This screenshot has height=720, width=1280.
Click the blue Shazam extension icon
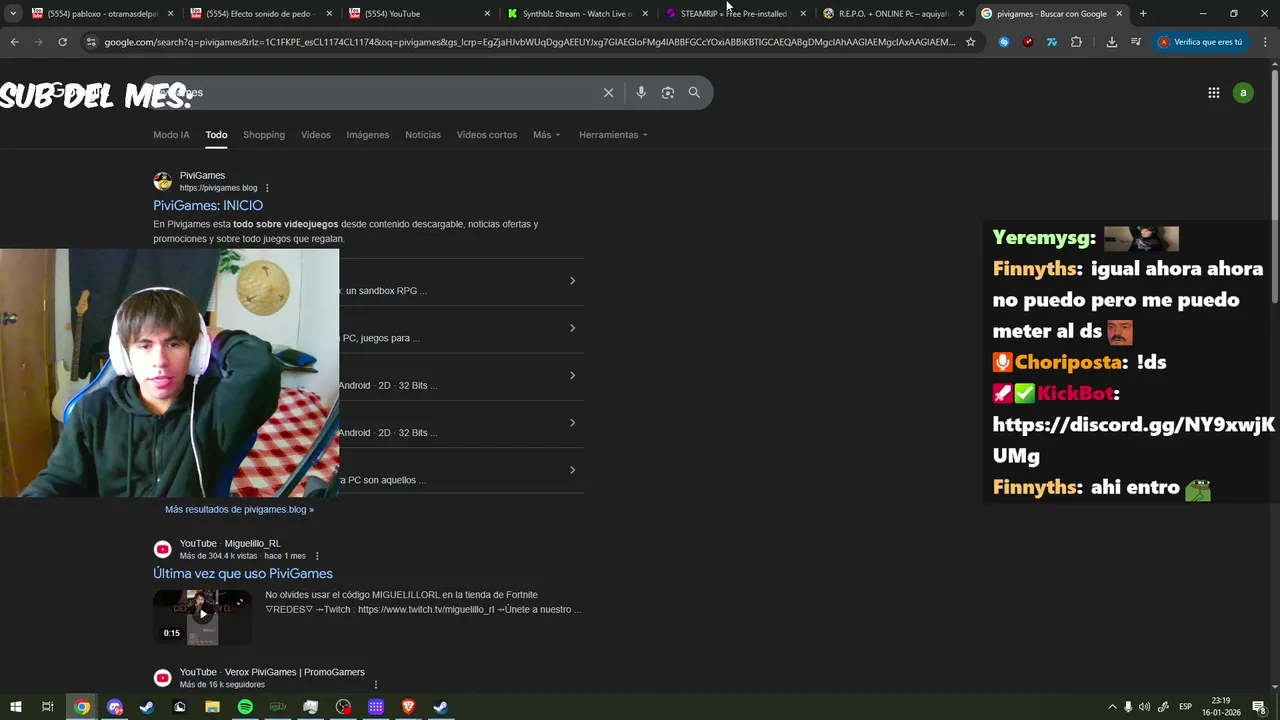pyautogui.click(x=1004, y=42)
